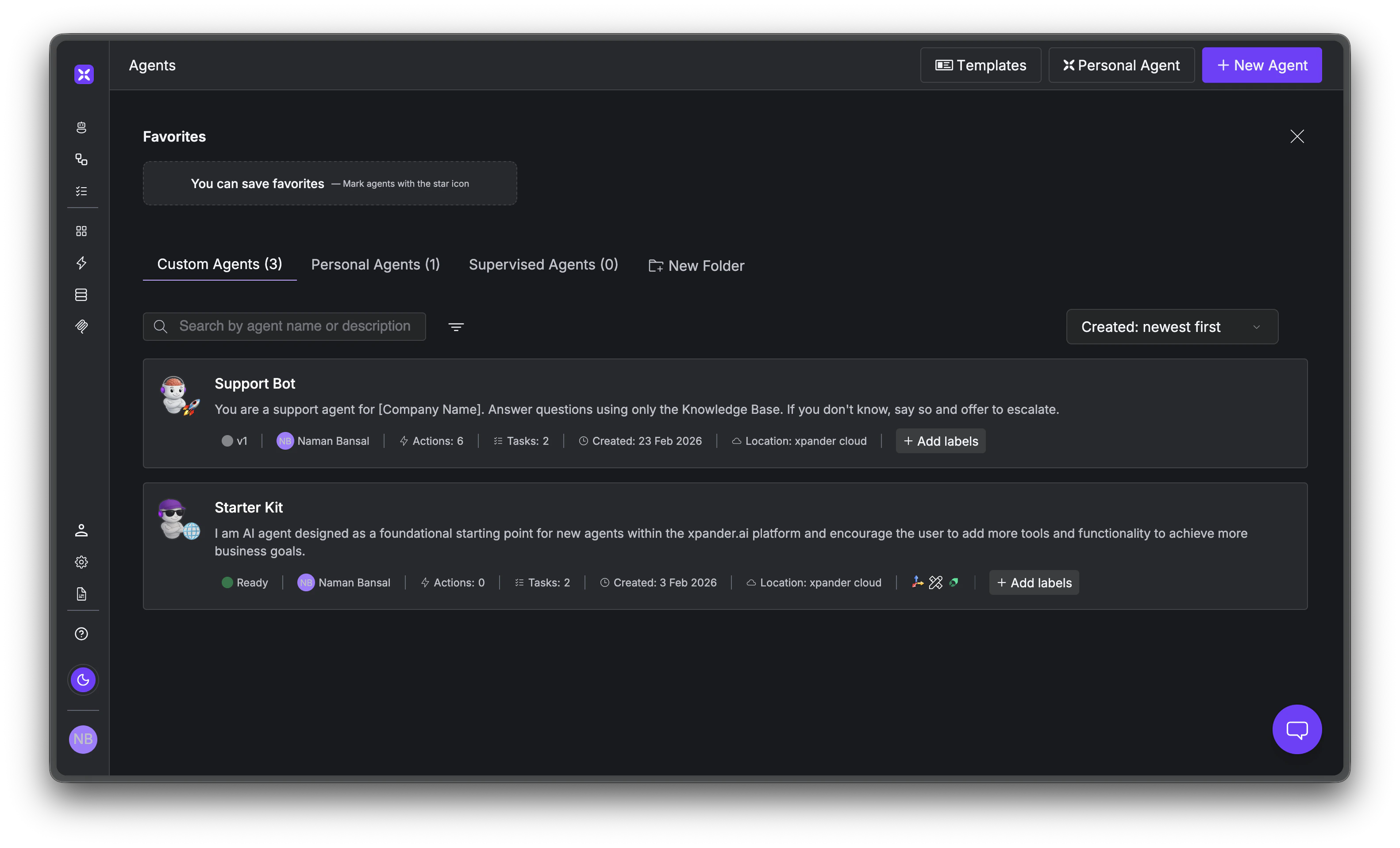Click the lightning triggers icon in sidebar
Viewport: 1400px width, 848px height.
(82, 262)
